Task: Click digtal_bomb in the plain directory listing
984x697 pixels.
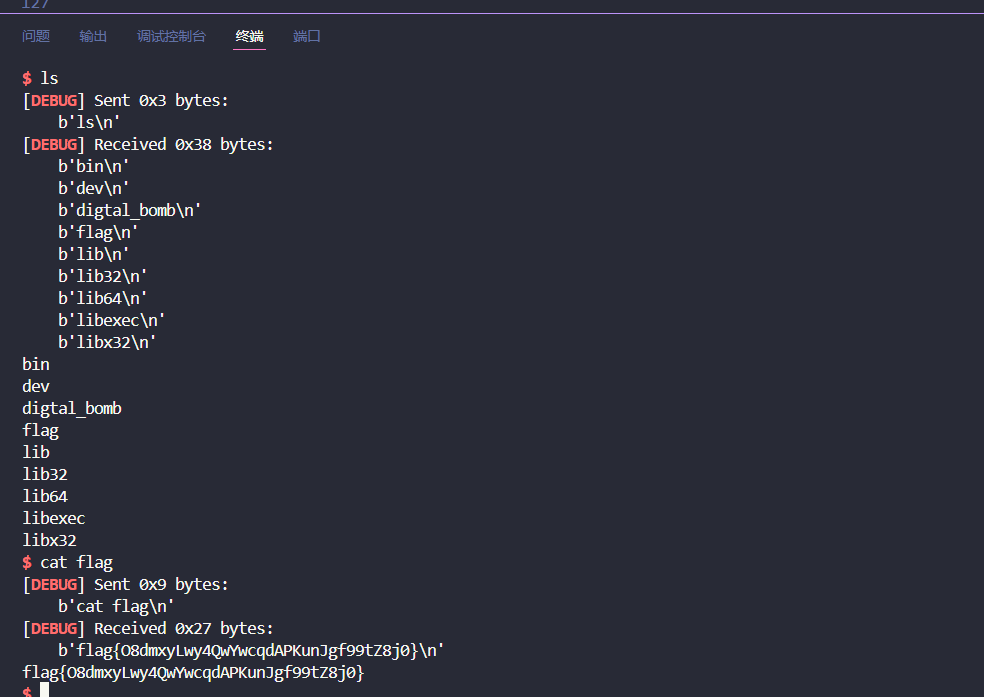Action: tap(72, 408)
